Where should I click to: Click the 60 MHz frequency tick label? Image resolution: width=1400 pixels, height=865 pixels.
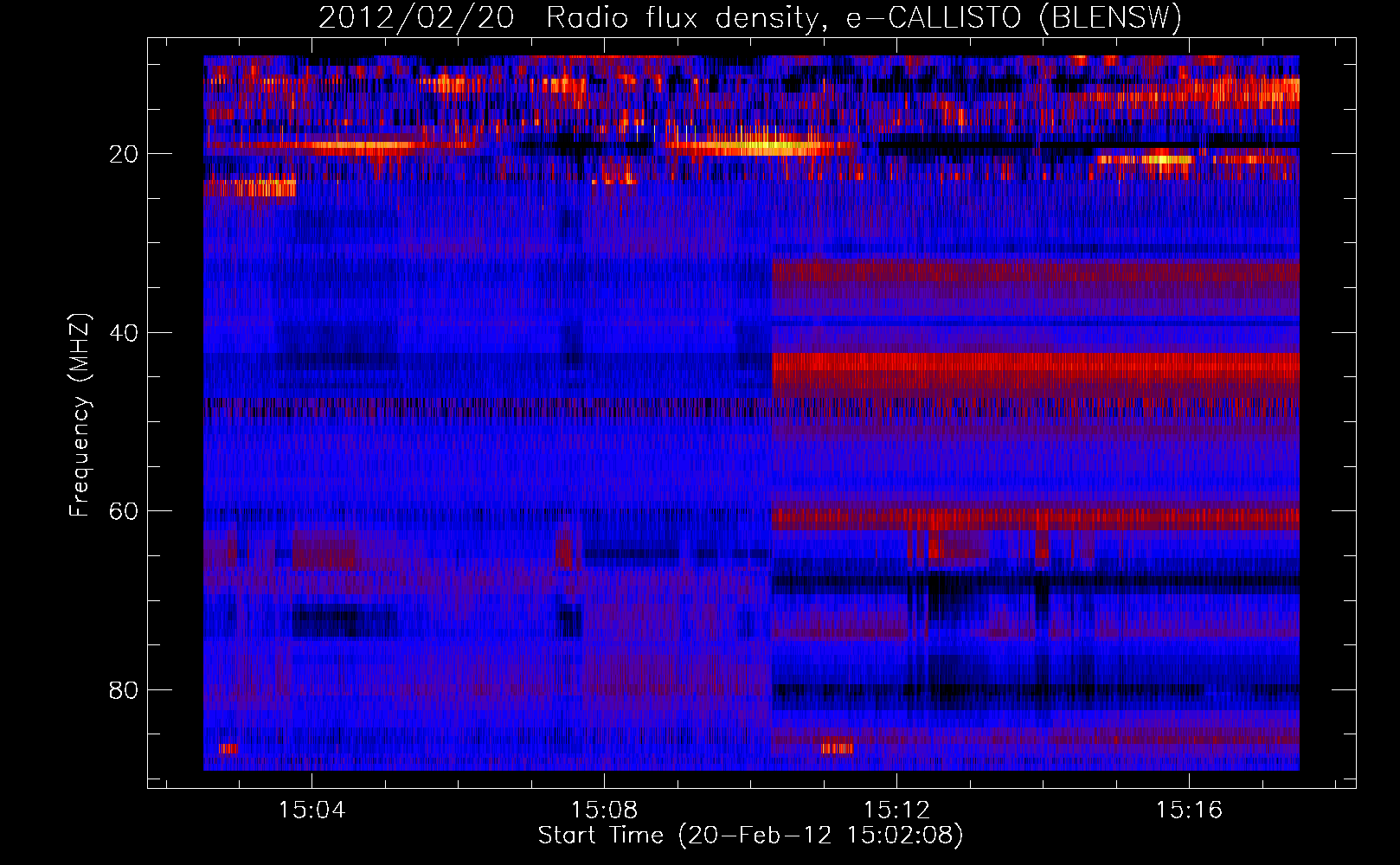coord(124,511)
